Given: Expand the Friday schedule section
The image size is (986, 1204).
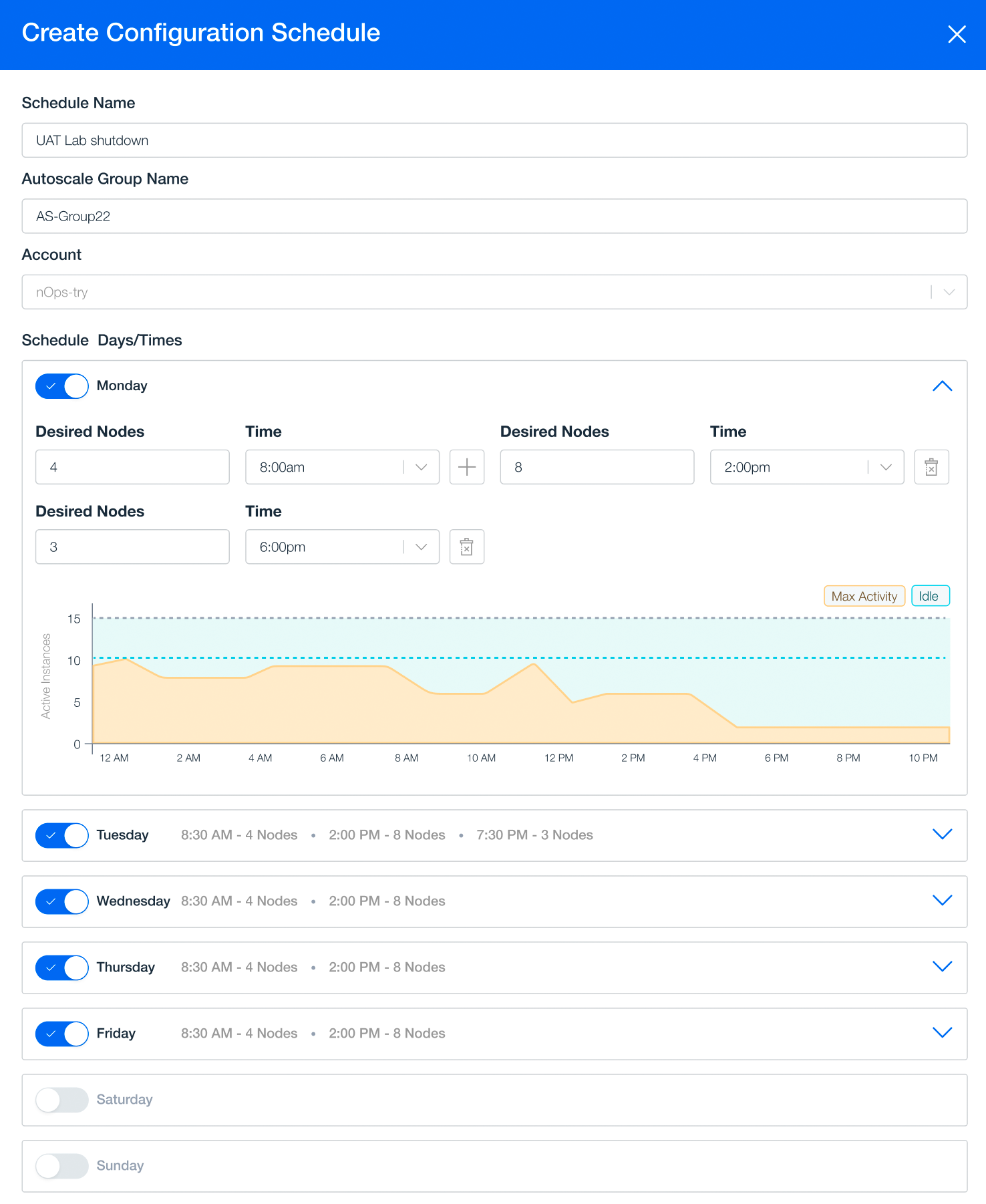Looking at the screenshot, I should pos(942,1033).
